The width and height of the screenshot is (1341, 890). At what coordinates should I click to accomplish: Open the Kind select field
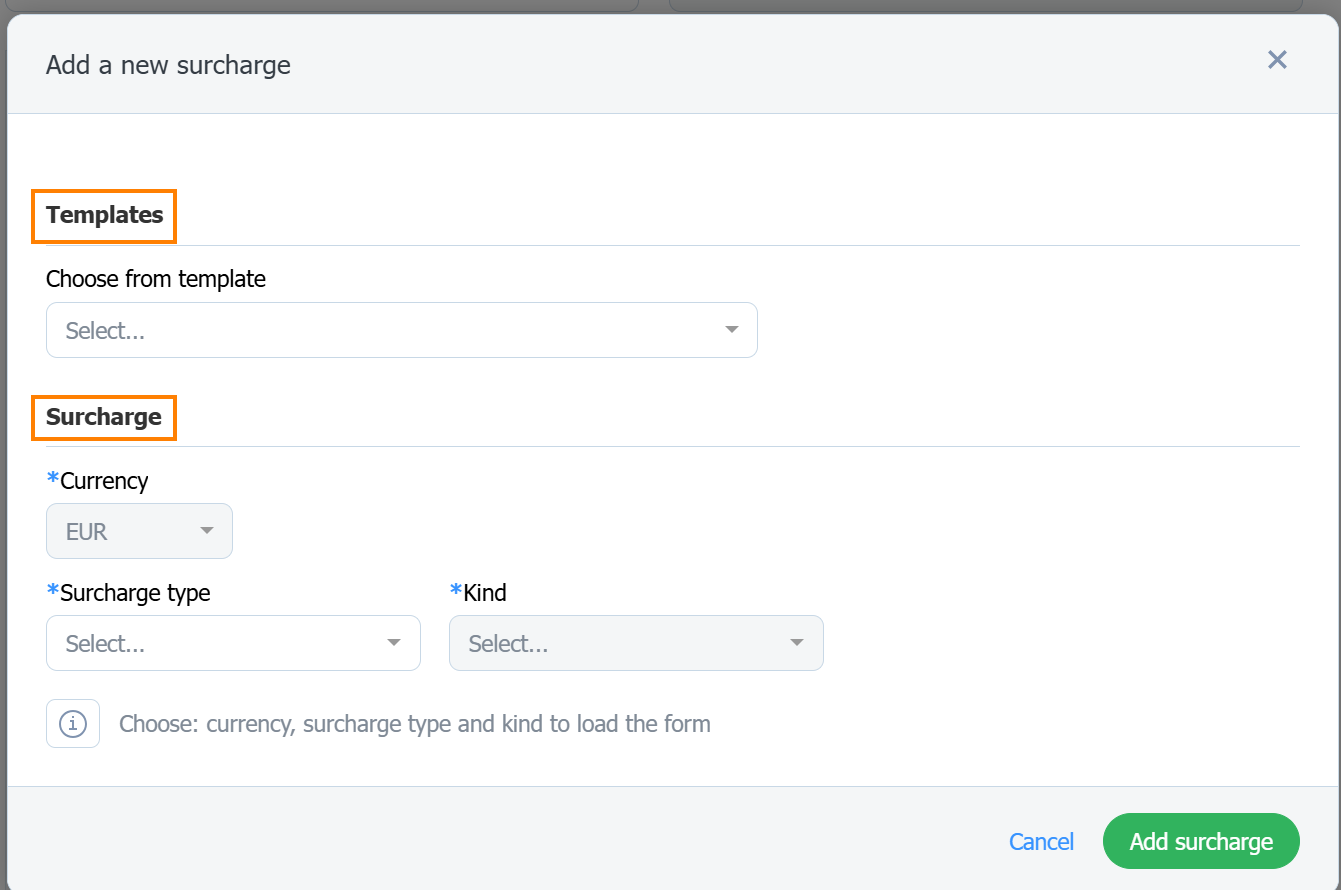coord(636,643)
